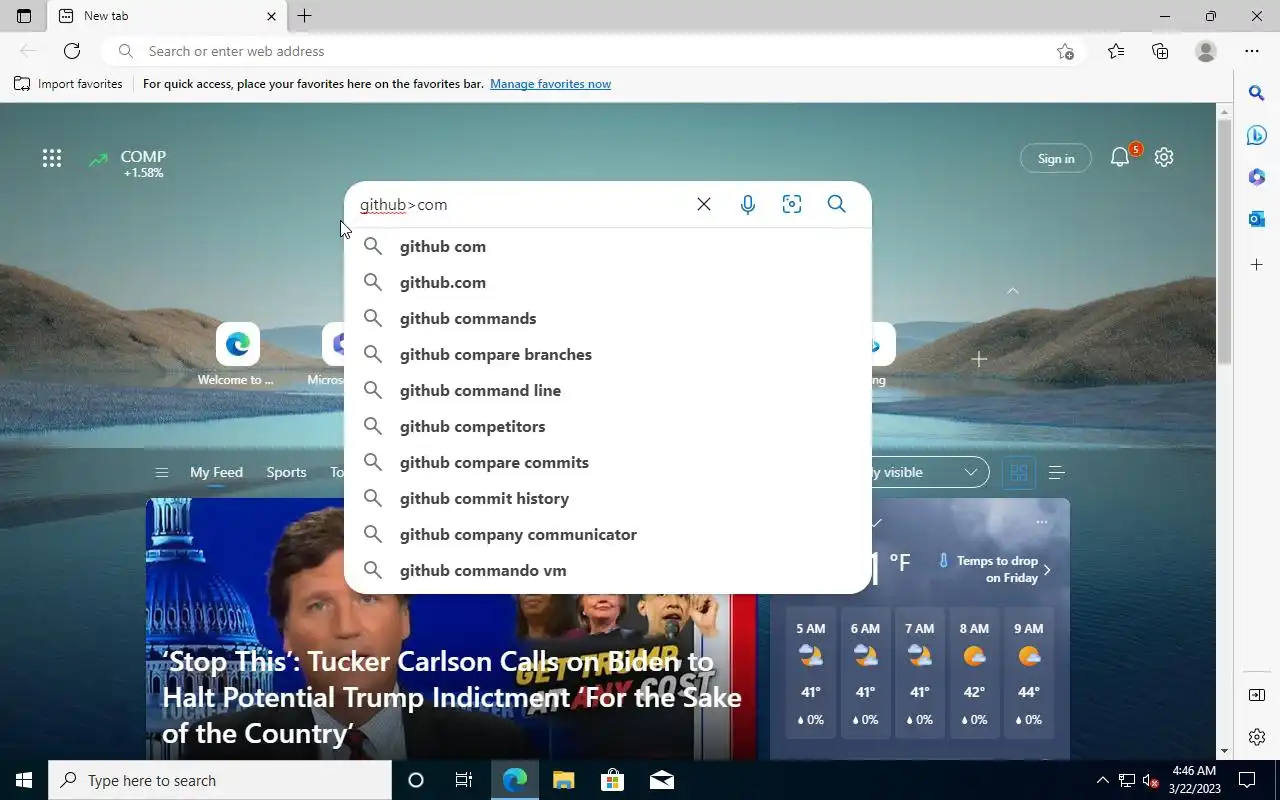Clear the search box text

[x=704, y=204]
